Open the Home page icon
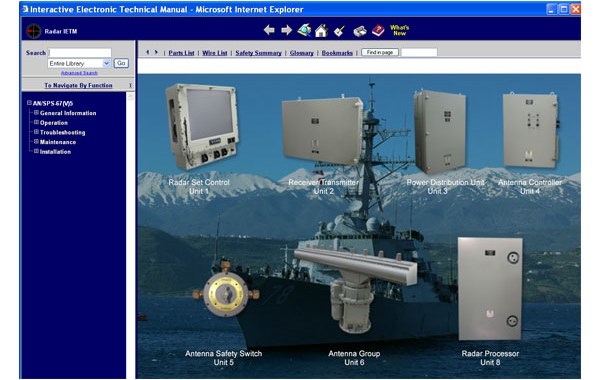Viewport: 600px width, 380px height. [x=321, y=30]
